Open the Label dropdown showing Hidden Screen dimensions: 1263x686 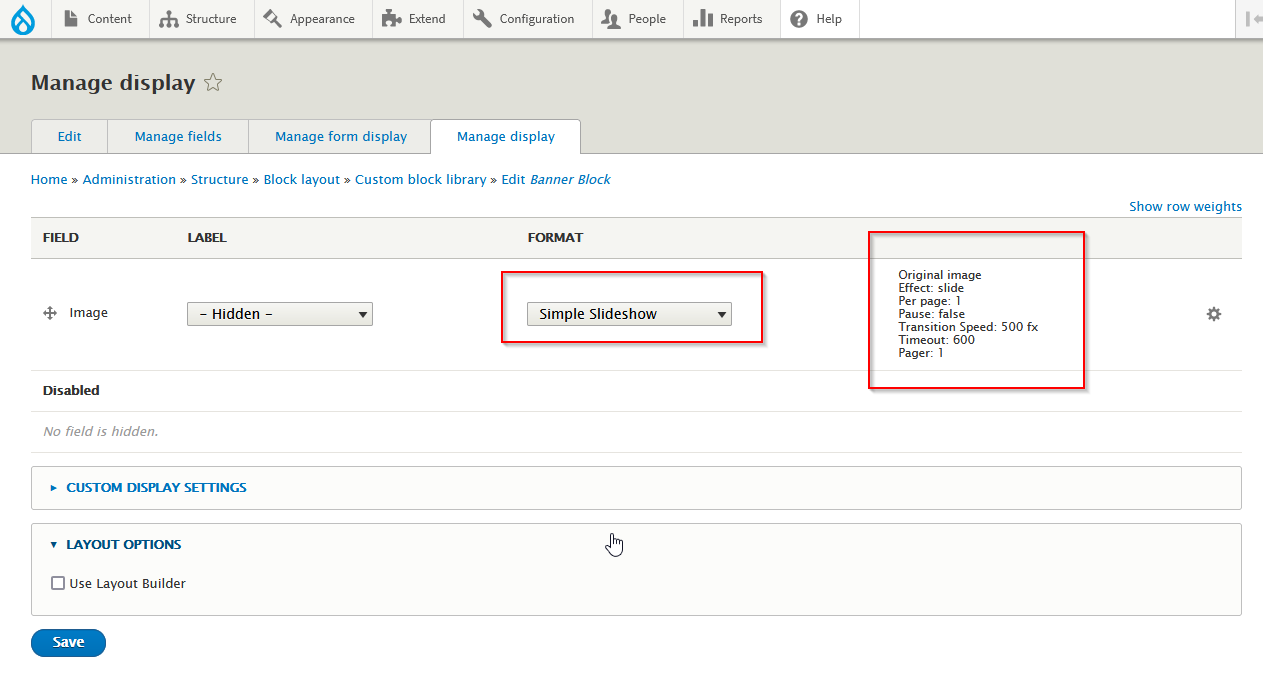(x=280, y=314)
